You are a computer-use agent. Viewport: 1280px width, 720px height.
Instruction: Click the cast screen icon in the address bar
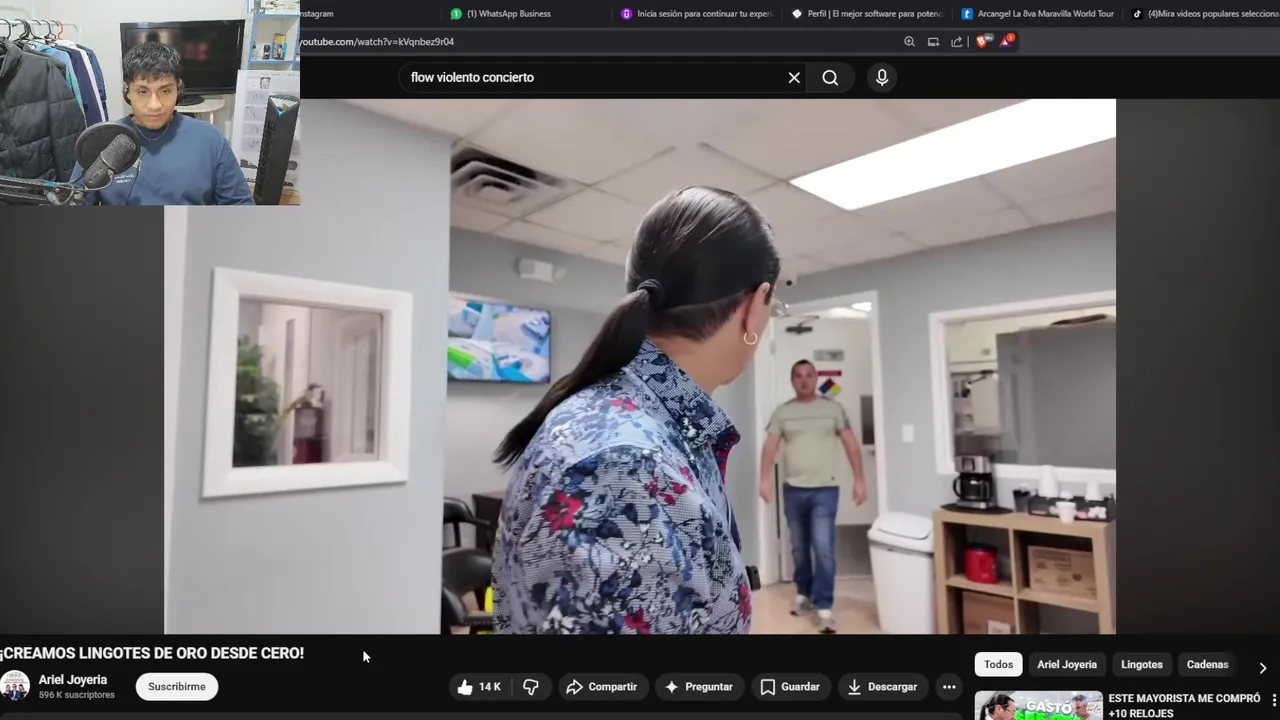point(933,42)
